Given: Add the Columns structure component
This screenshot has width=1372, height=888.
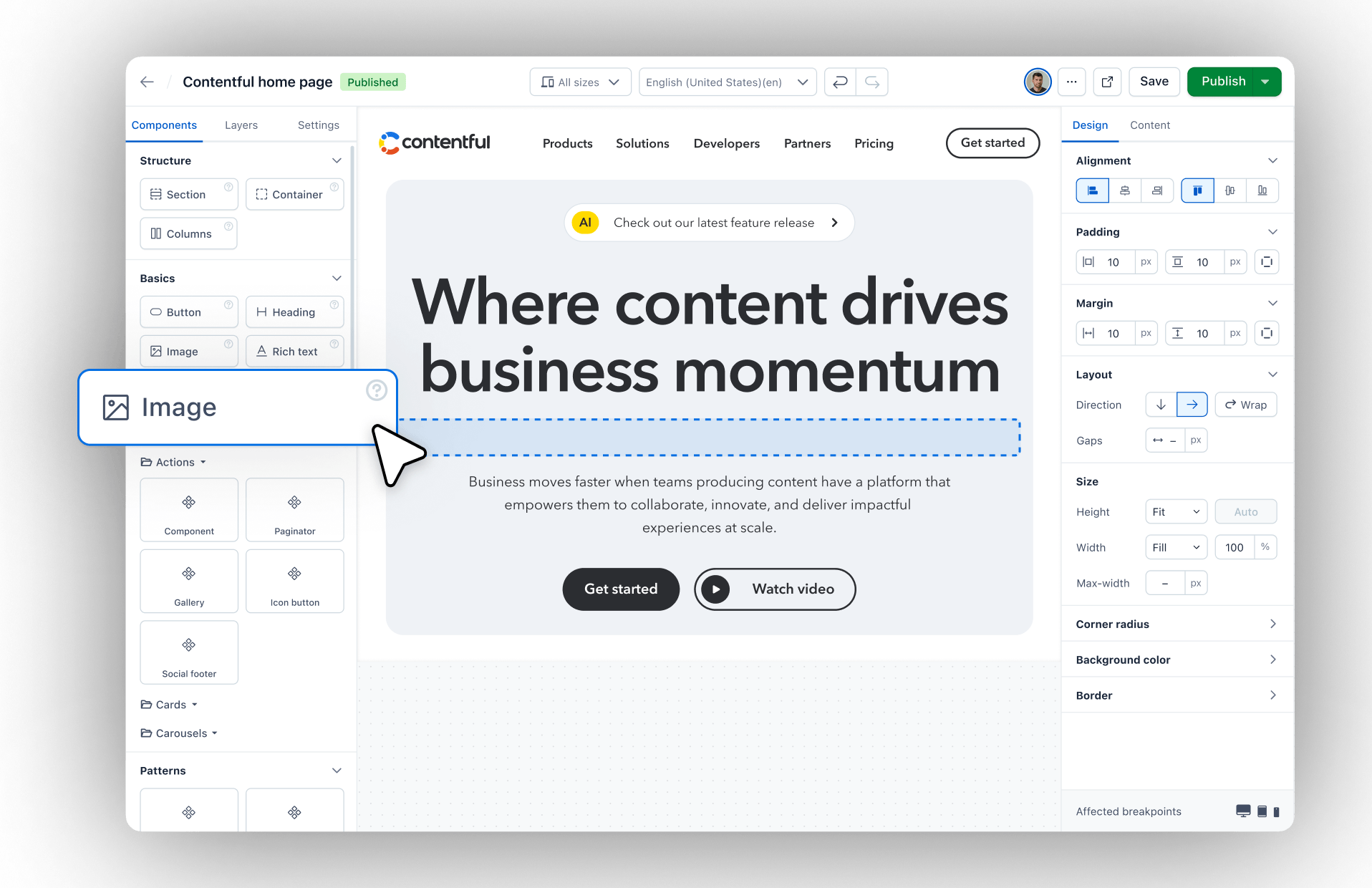Looking at the screenshot, I should [189, 233].
